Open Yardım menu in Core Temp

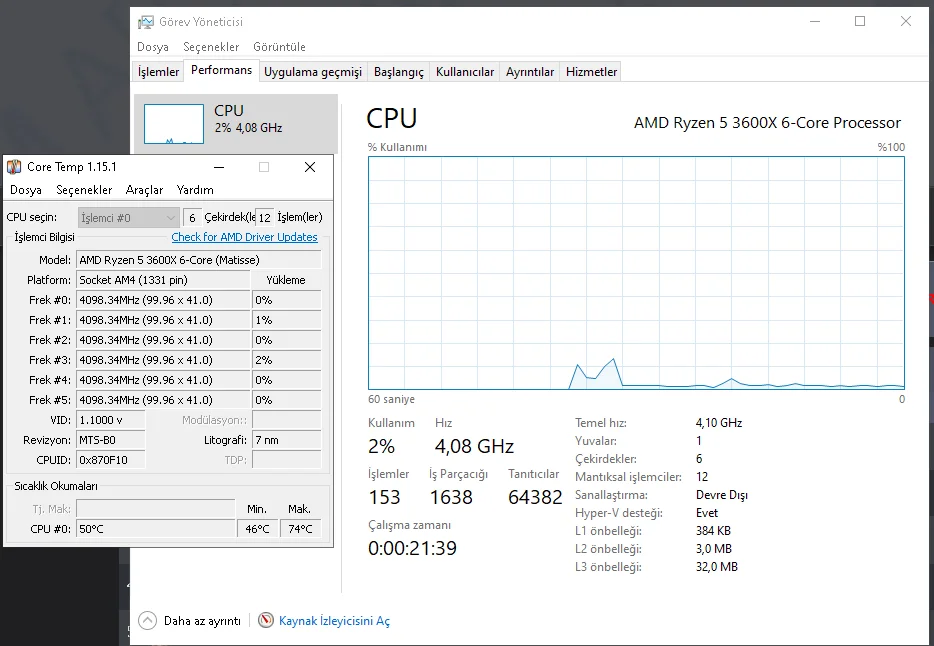tap(195, 190)
